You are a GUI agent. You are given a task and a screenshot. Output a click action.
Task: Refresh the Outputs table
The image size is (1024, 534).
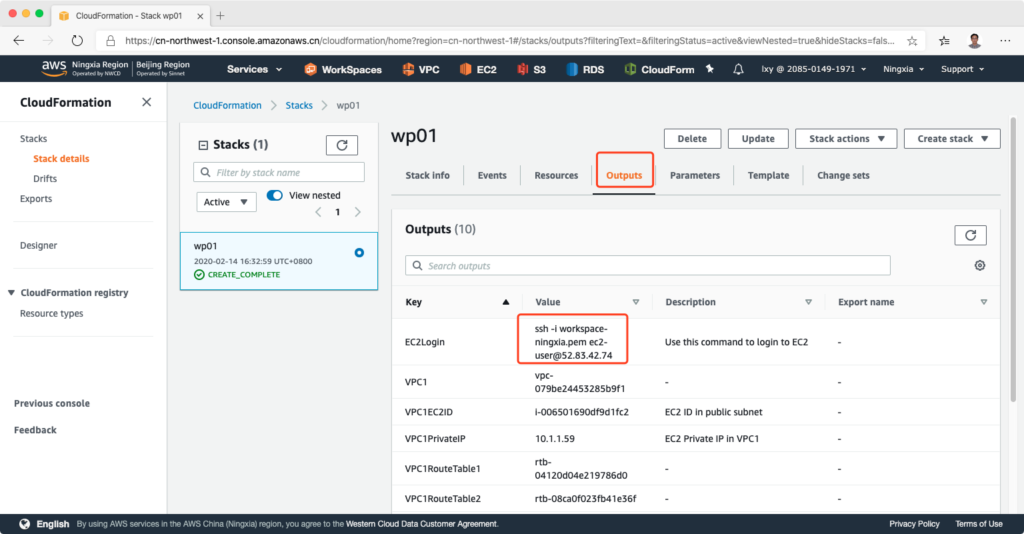[x=970, y=234]
